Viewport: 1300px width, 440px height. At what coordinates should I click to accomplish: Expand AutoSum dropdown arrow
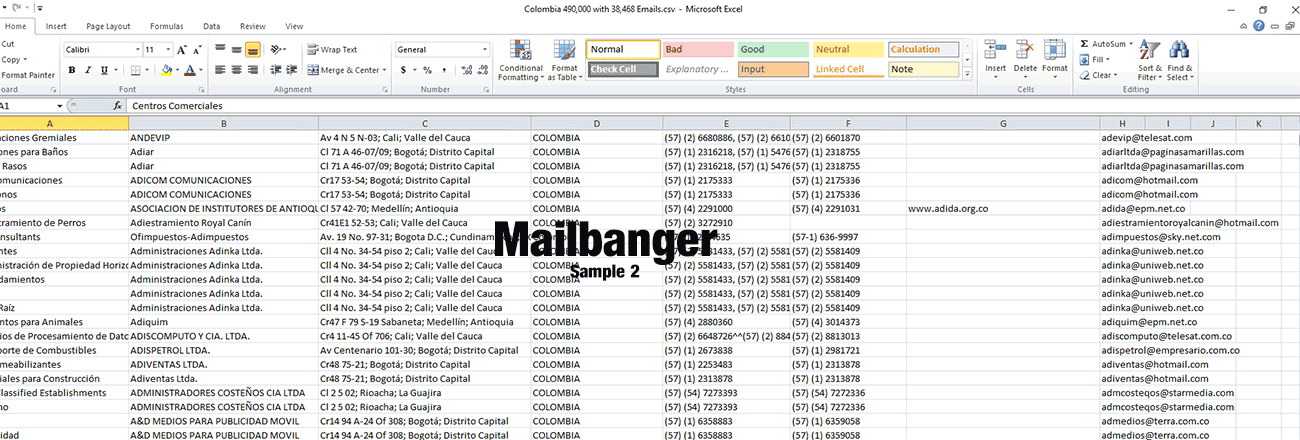coord(1130,44)
